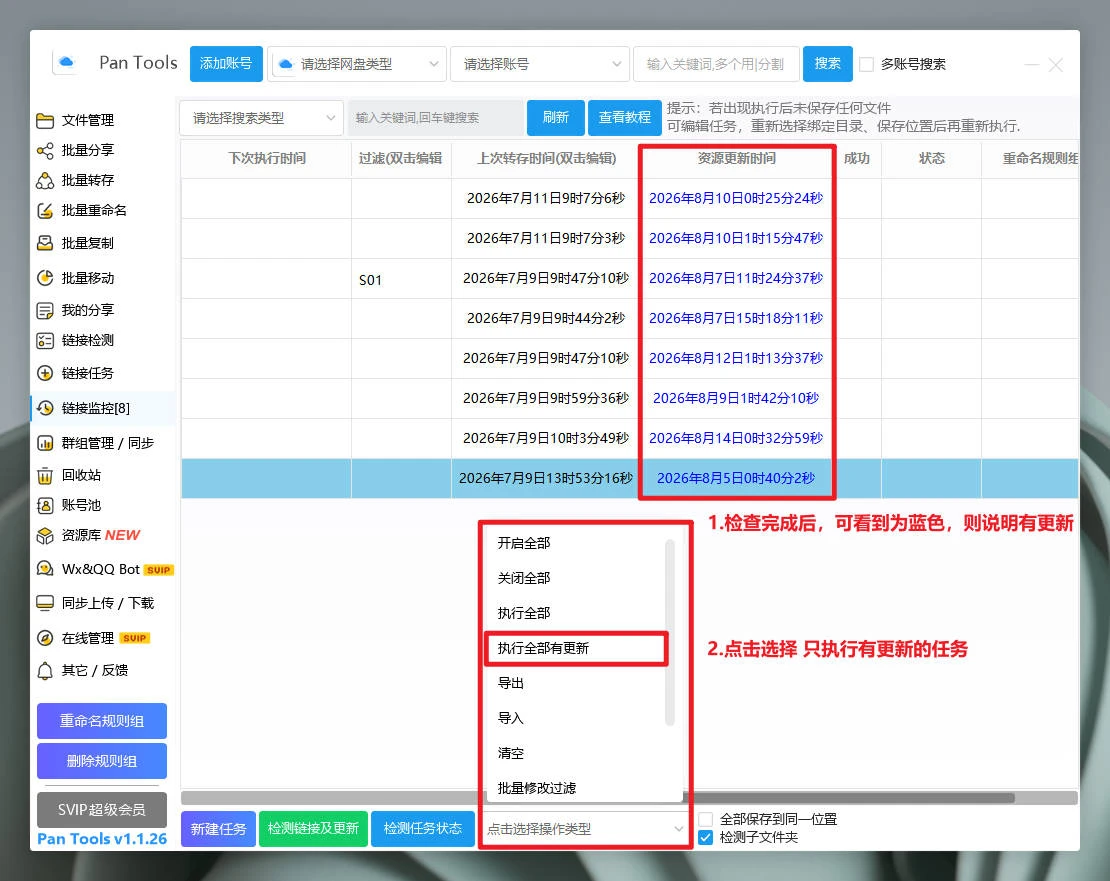
Task: Click the 链接监控[8] clock icon
Action: click(45, 408)
